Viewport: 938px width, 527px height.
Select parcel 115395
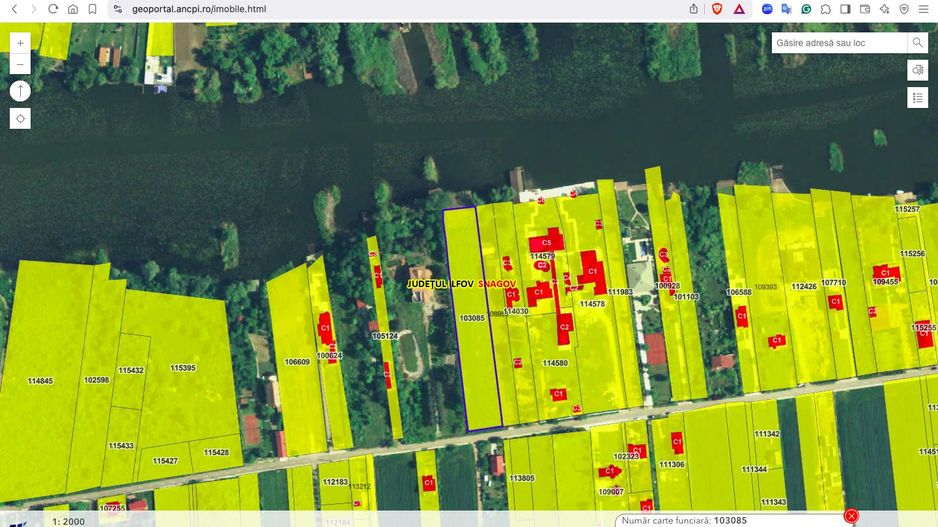click(x=182, y=368)
